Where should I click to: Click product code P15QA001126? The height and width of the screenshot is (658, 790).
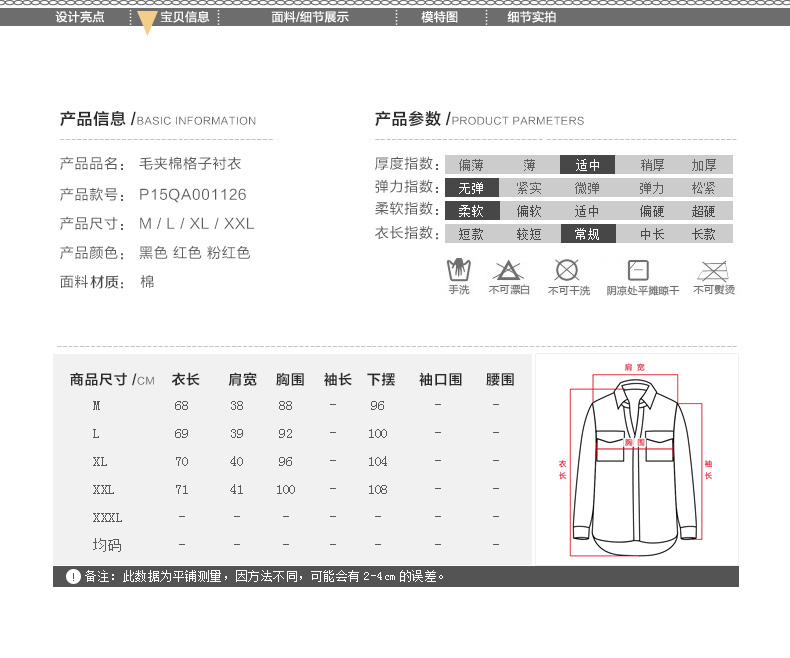pos(192,195)
